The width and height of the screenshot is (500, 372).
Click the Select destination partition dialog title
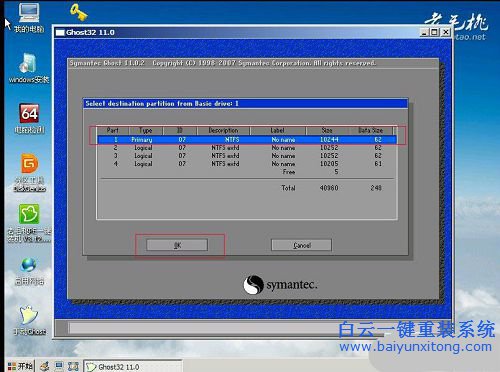(162, 104)
